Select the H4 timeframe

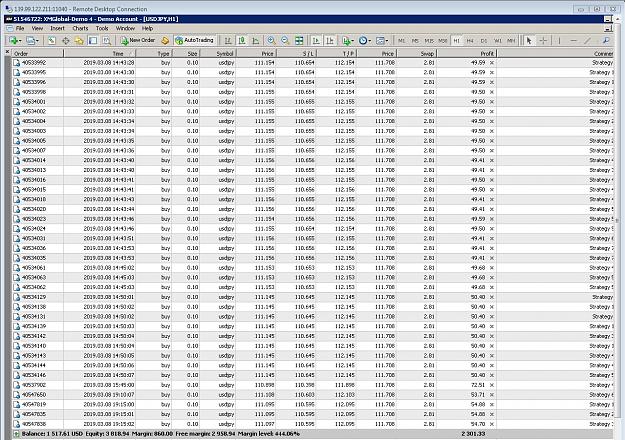tap(470, 41)
